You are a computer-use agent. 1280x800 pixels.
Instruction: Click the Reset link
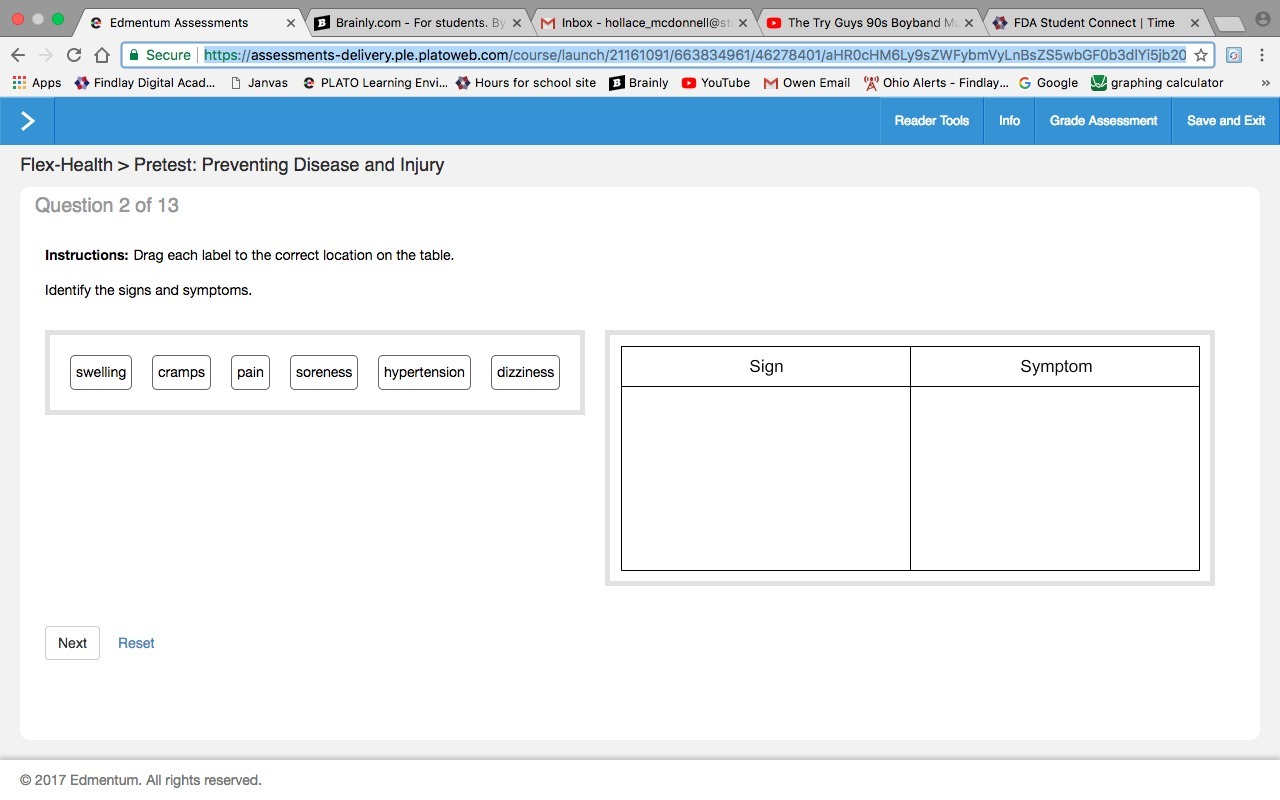tap(136, 643)
